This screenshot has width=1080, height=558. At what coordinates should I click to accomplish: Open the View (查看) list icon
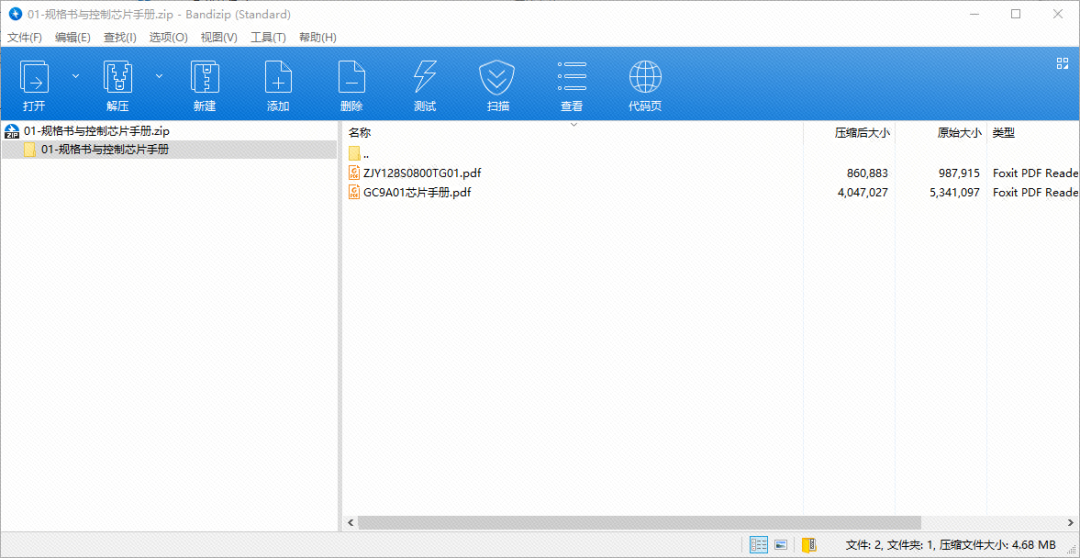click(x=571, y=78)
